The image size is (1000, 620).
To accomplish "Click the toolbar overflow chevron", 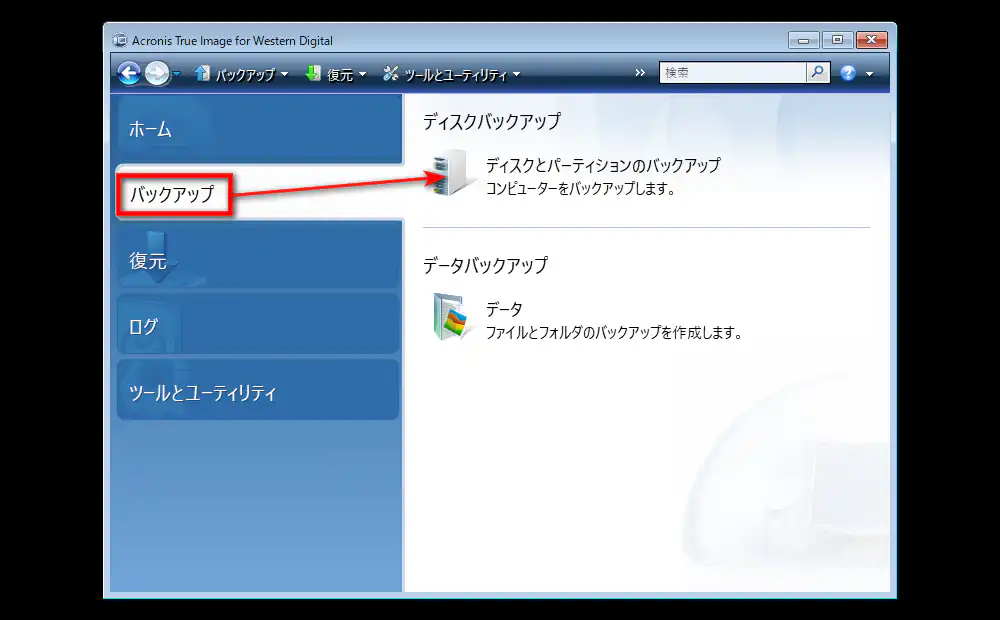I will pyautogui.click(x=640, y=73).
